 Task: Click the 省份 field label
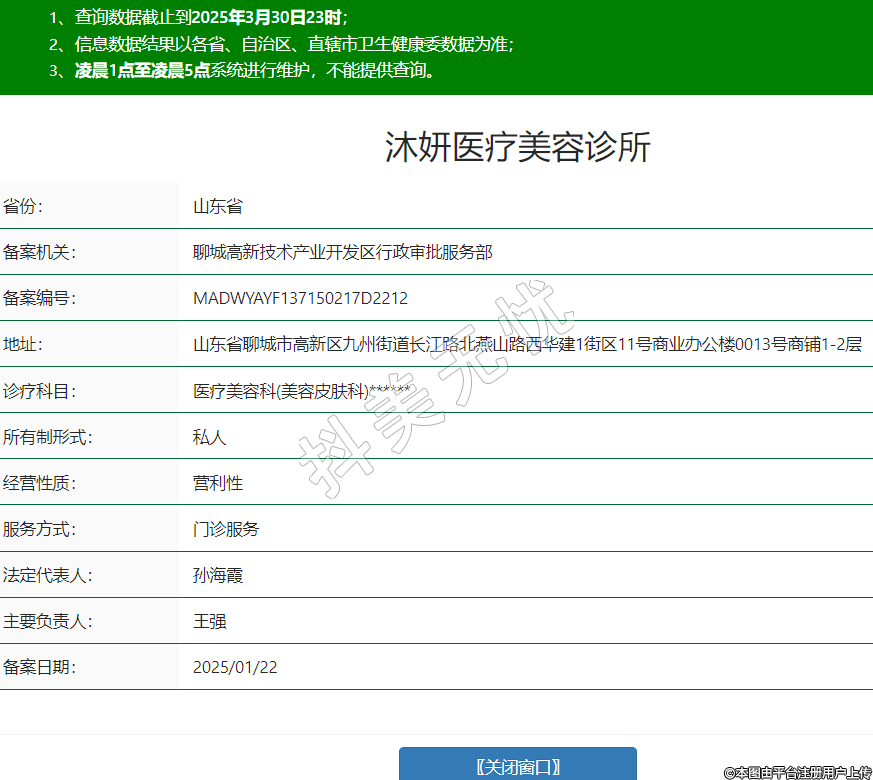point(23,207)
